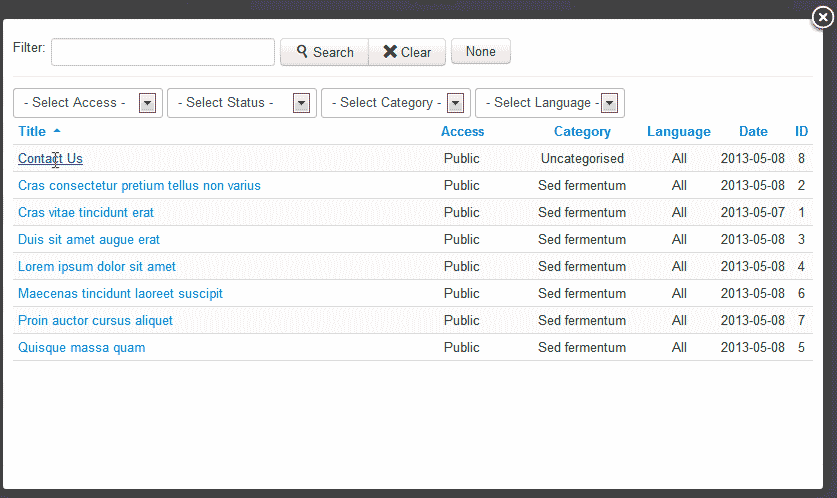This screenshot has height=498, width=837.
Task: Select the Contact Us article
Action: click(50, 158)
